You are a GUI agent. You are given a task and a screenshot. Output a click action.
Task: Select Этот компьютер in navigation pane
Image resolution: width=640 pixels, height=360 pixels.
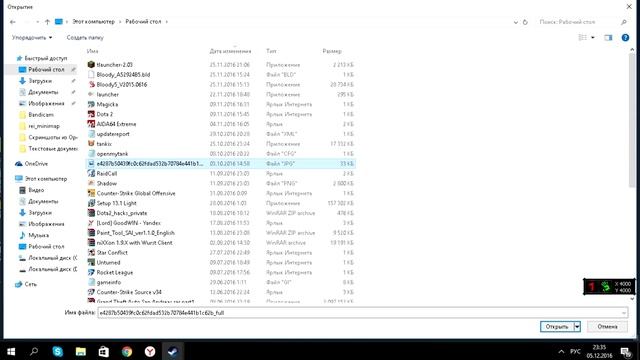pos(45,179)
